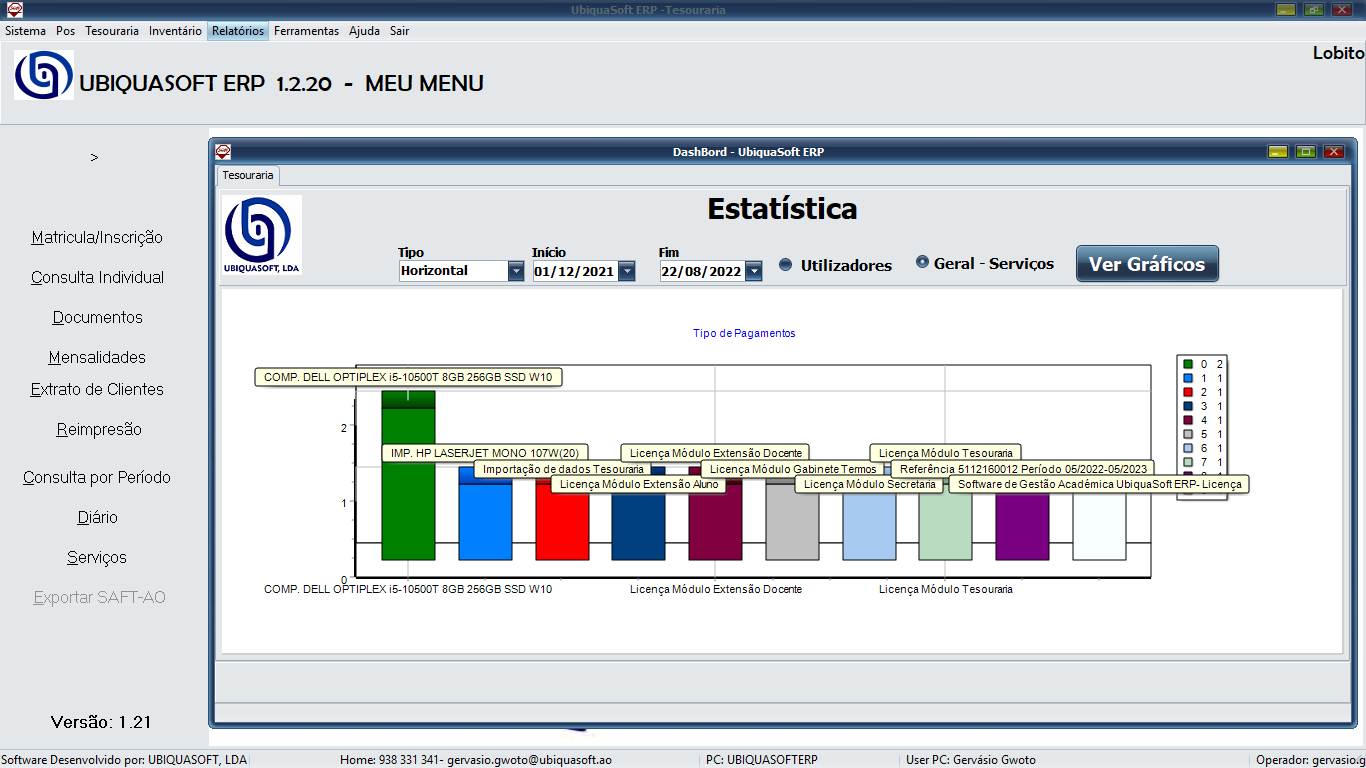Open the Tesouraria menu in menu bar
This screenshot has height=768, width=1366.
(112, 31)
